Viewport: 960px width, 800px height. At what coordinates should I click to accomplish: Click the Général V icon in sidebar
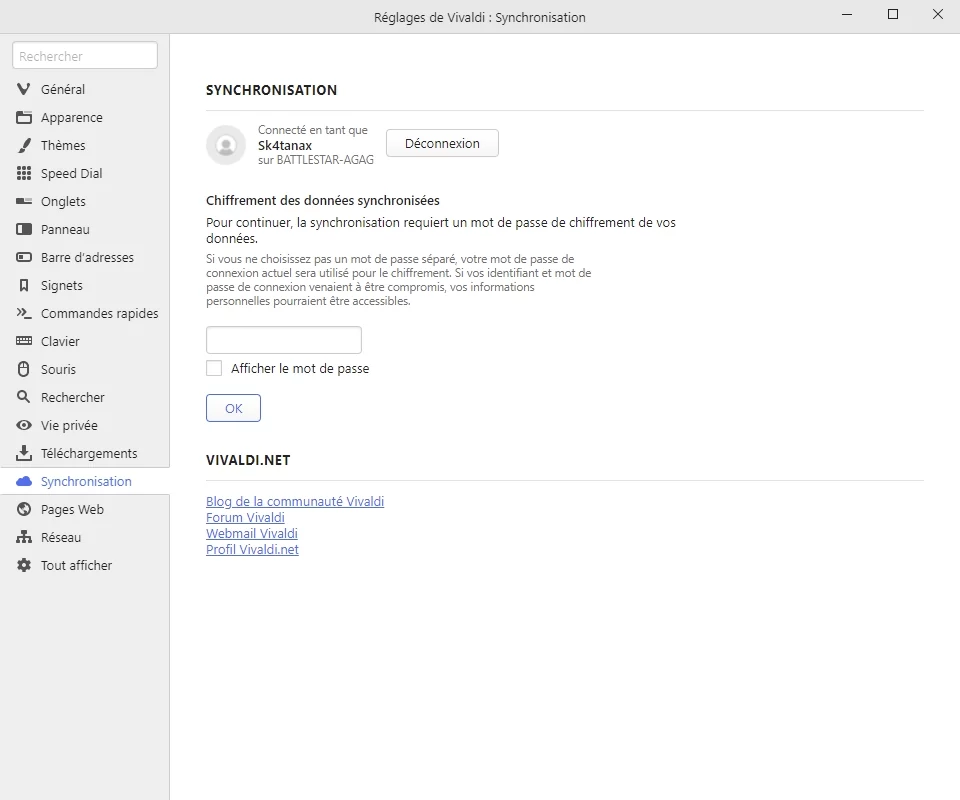click(23, 89)
